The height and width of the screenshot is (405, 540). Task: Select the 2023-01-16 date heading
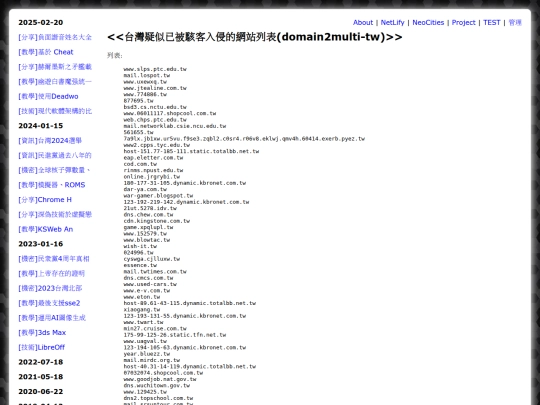[x=41, y=244]
